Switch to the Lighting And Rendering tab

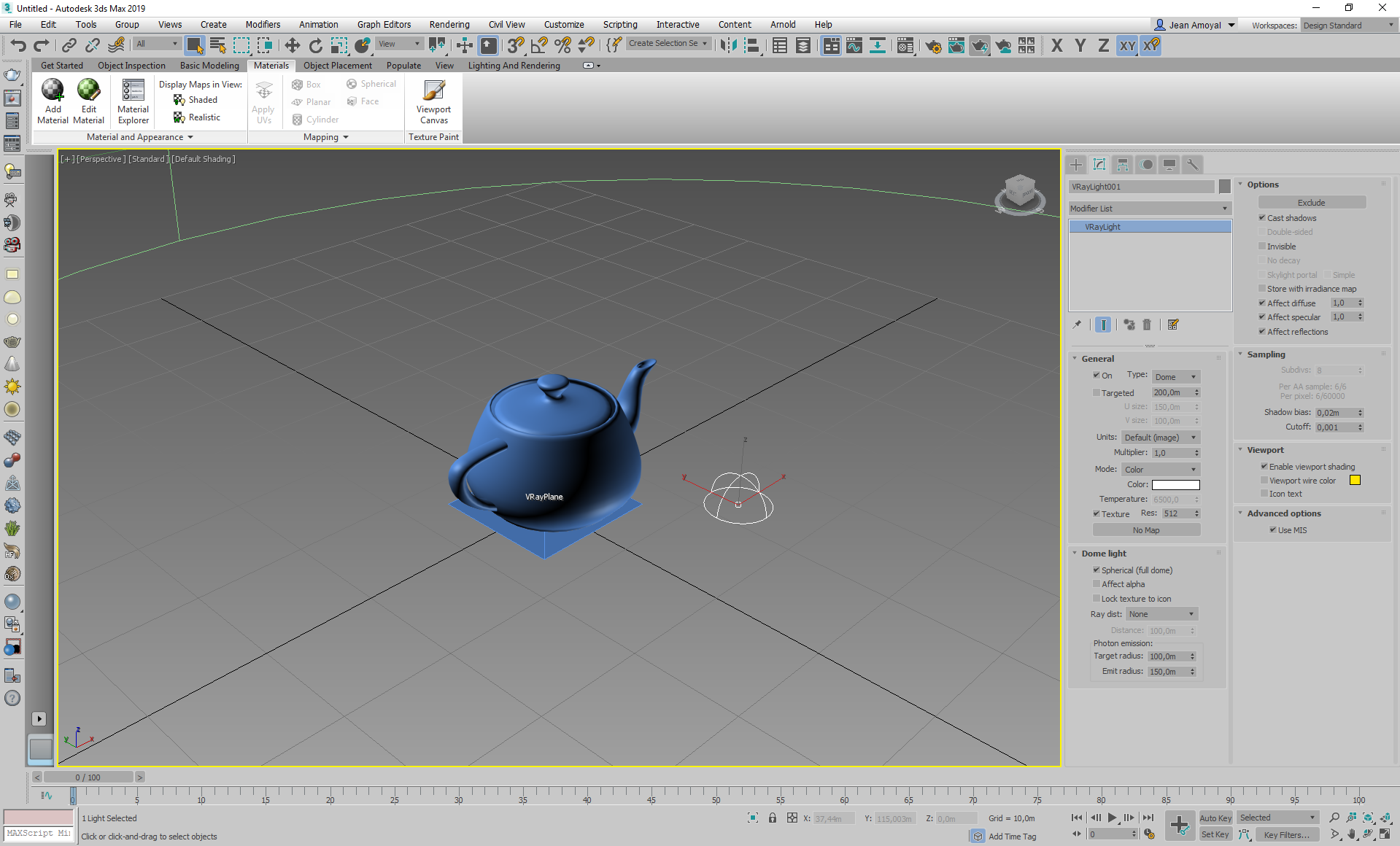(514, 65)
